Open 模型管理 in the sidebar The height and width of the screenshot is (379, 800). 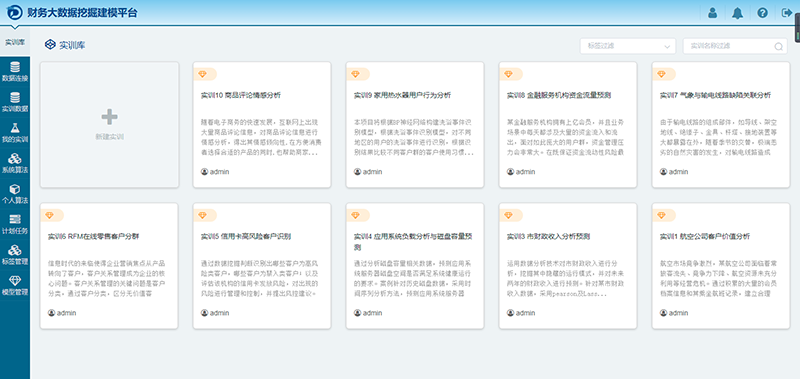pyautogui.click(x=15, y=286)
